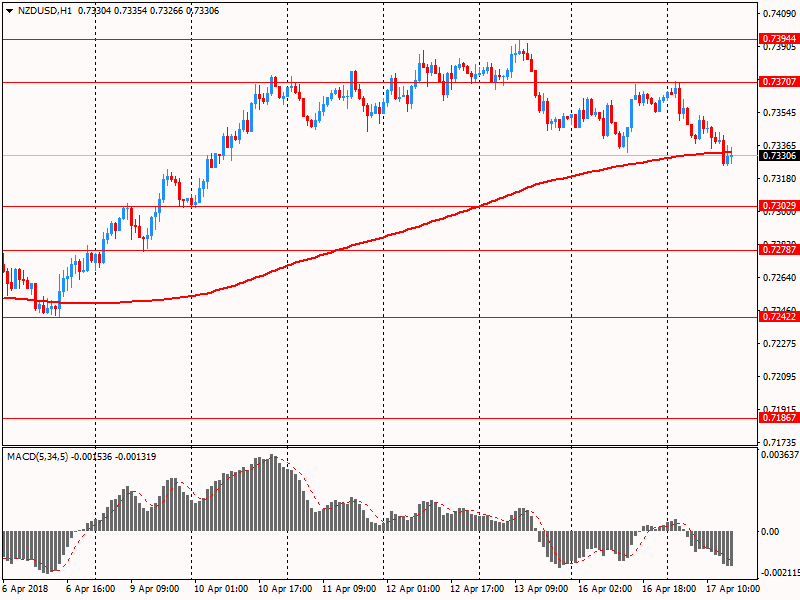Click the 0.72095 price scale value
The width and height of the screenshot is (800, 600).
point(779,377)
